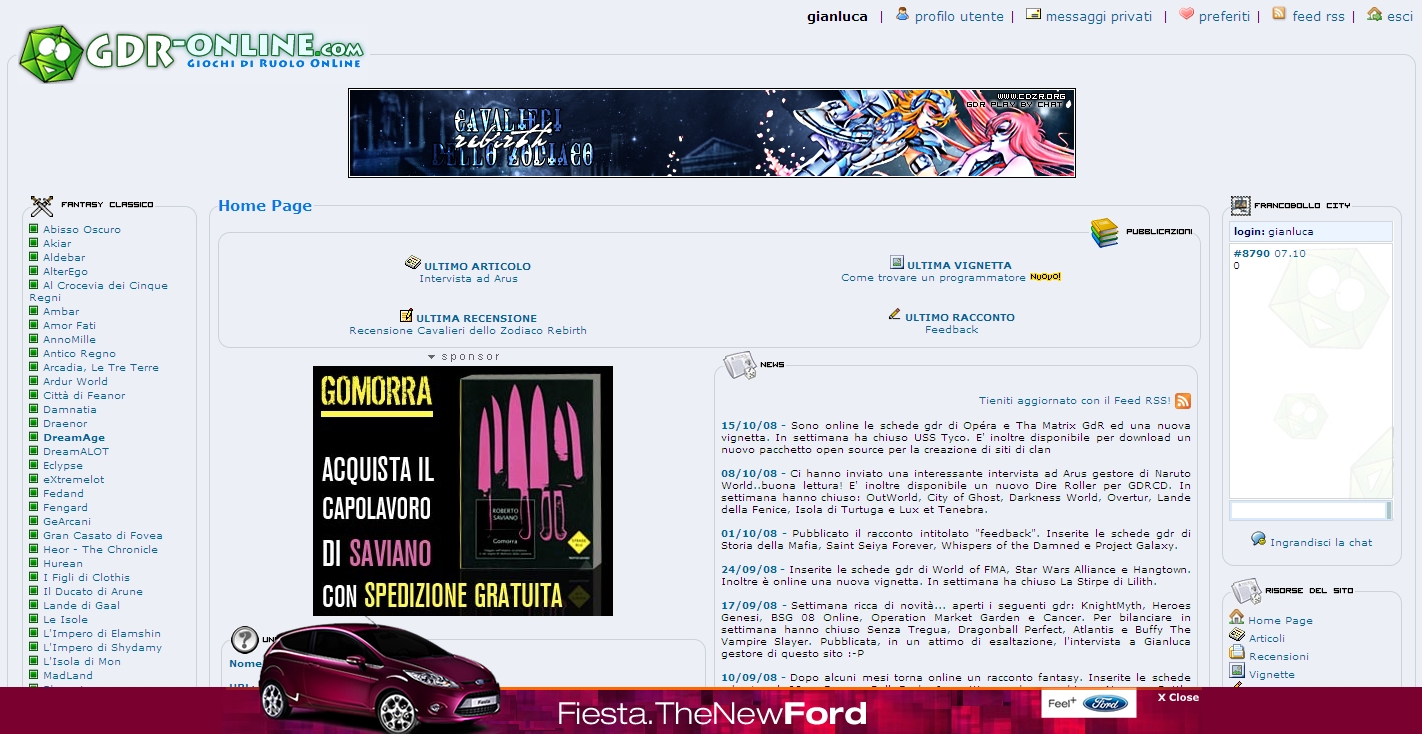Open Abisso Oscuro in game list

[x=82, y=230]
